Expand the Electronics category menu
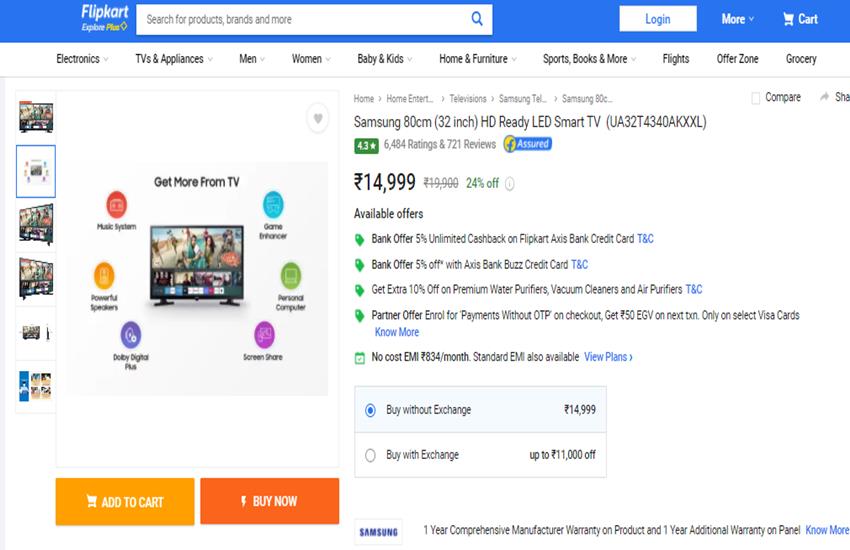Screen dimensions: 850x550 (82, 59)
